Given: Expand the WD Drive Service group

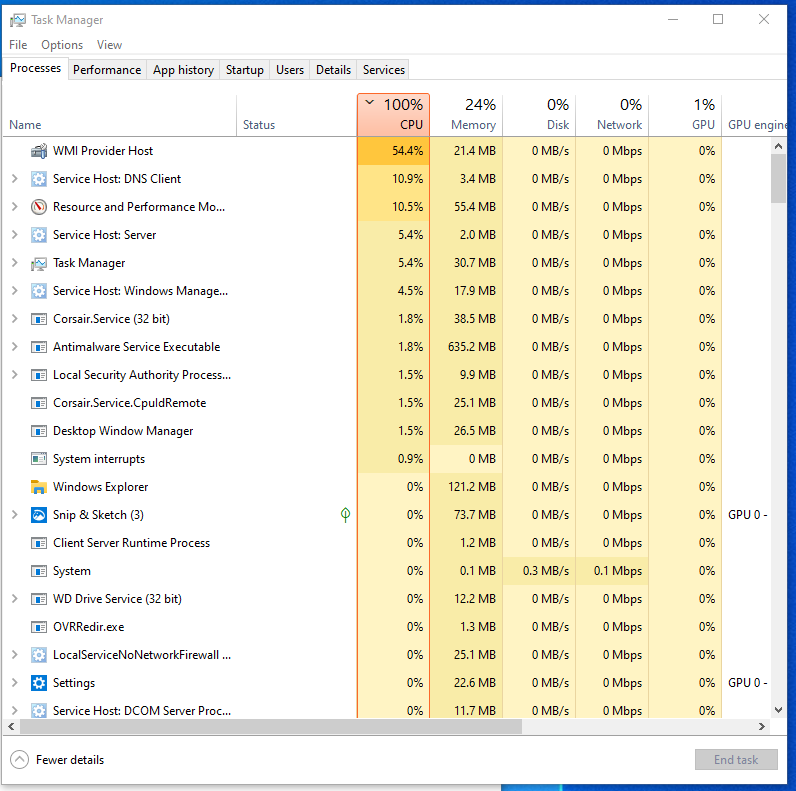Looking at the screenshot, I should [x=15, y=599].
